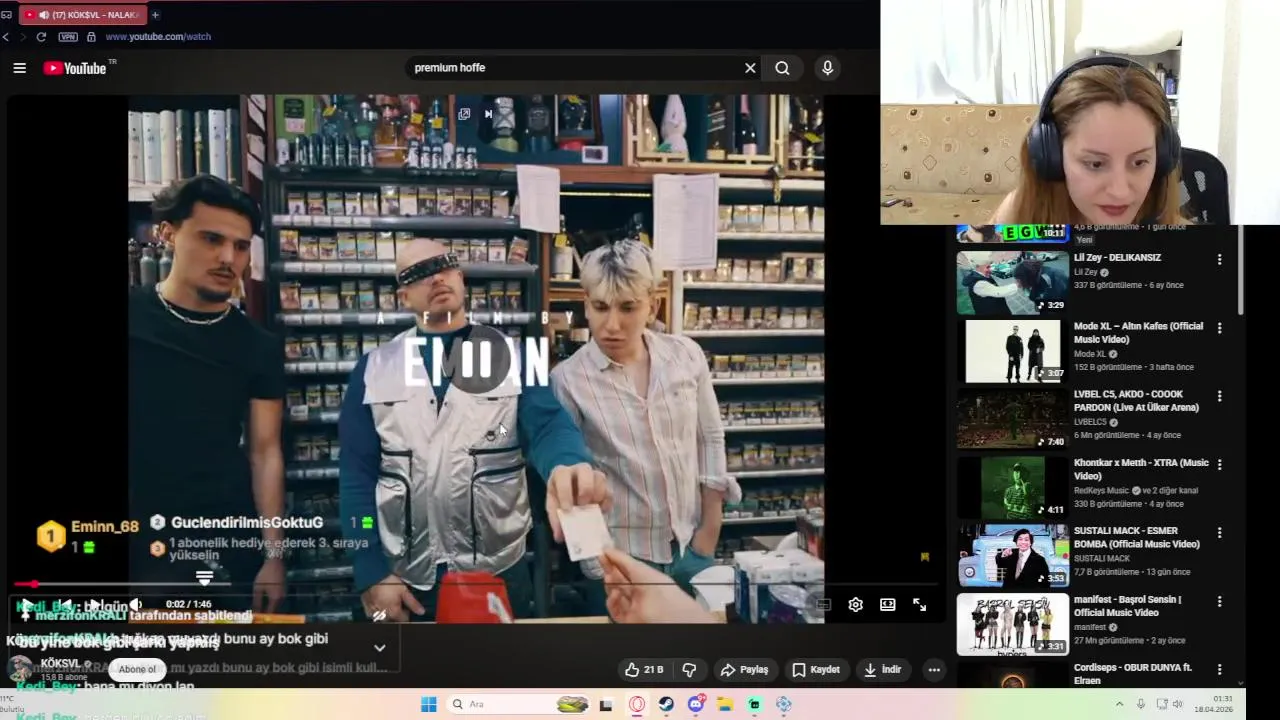
Task: Open video settings gear
Action: coord(855,605)
